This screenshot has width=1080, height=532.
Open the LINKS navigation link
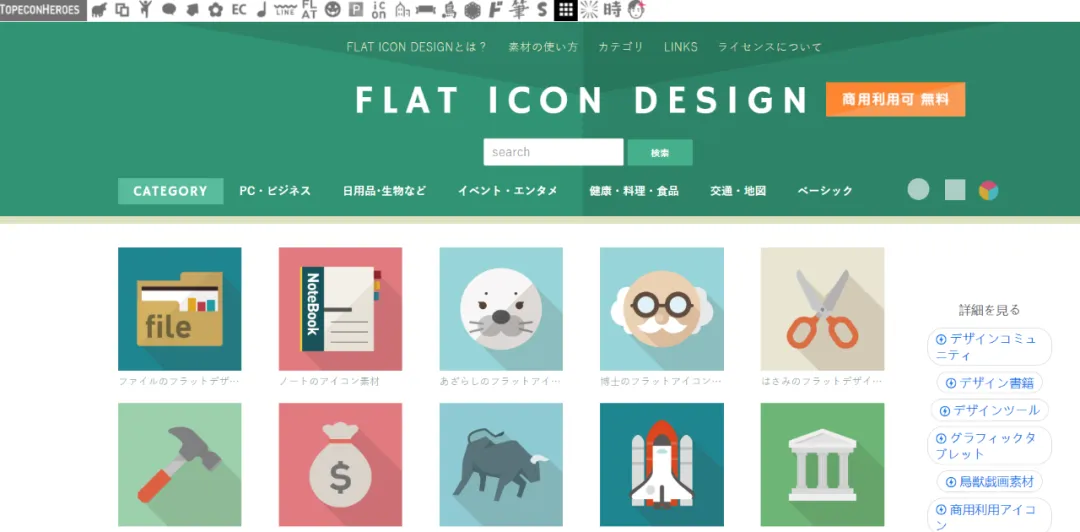681,47
